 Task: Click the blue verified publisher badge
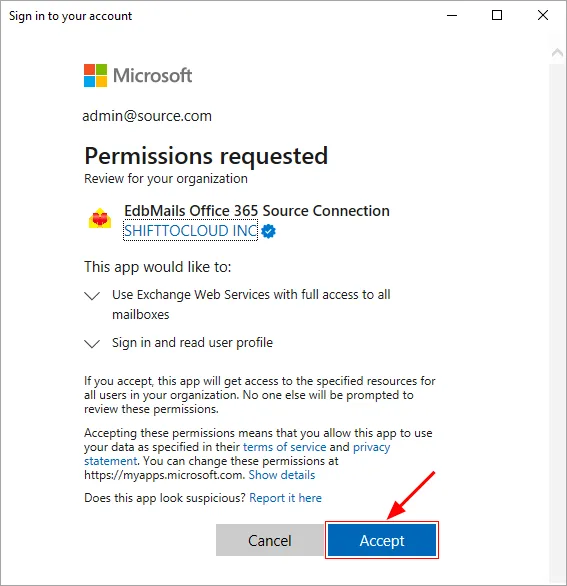point(268,231)
